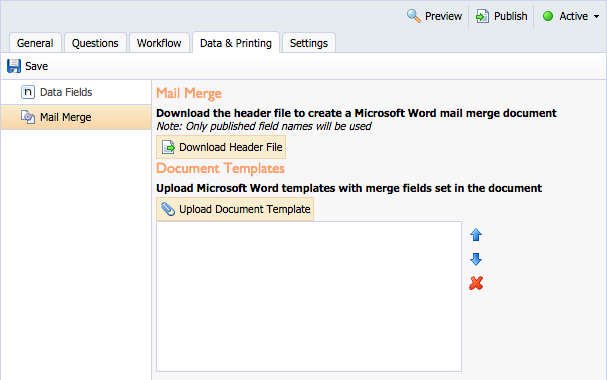Click the Active status label text
This screenshot has height=380, width=607.
click(573, 16)
